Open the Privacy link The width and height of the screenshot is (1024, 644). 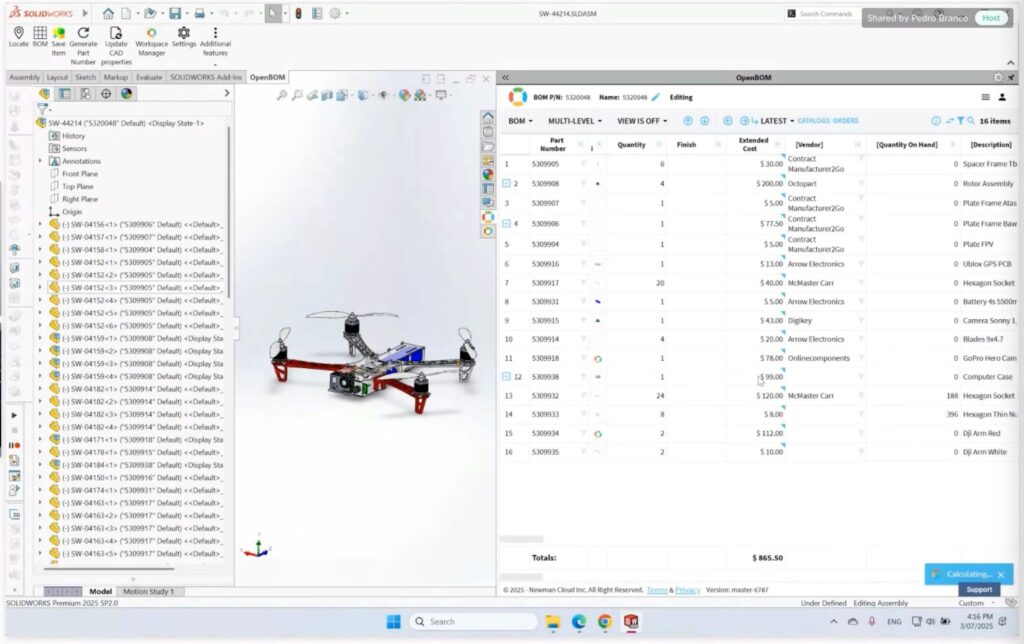688,590
